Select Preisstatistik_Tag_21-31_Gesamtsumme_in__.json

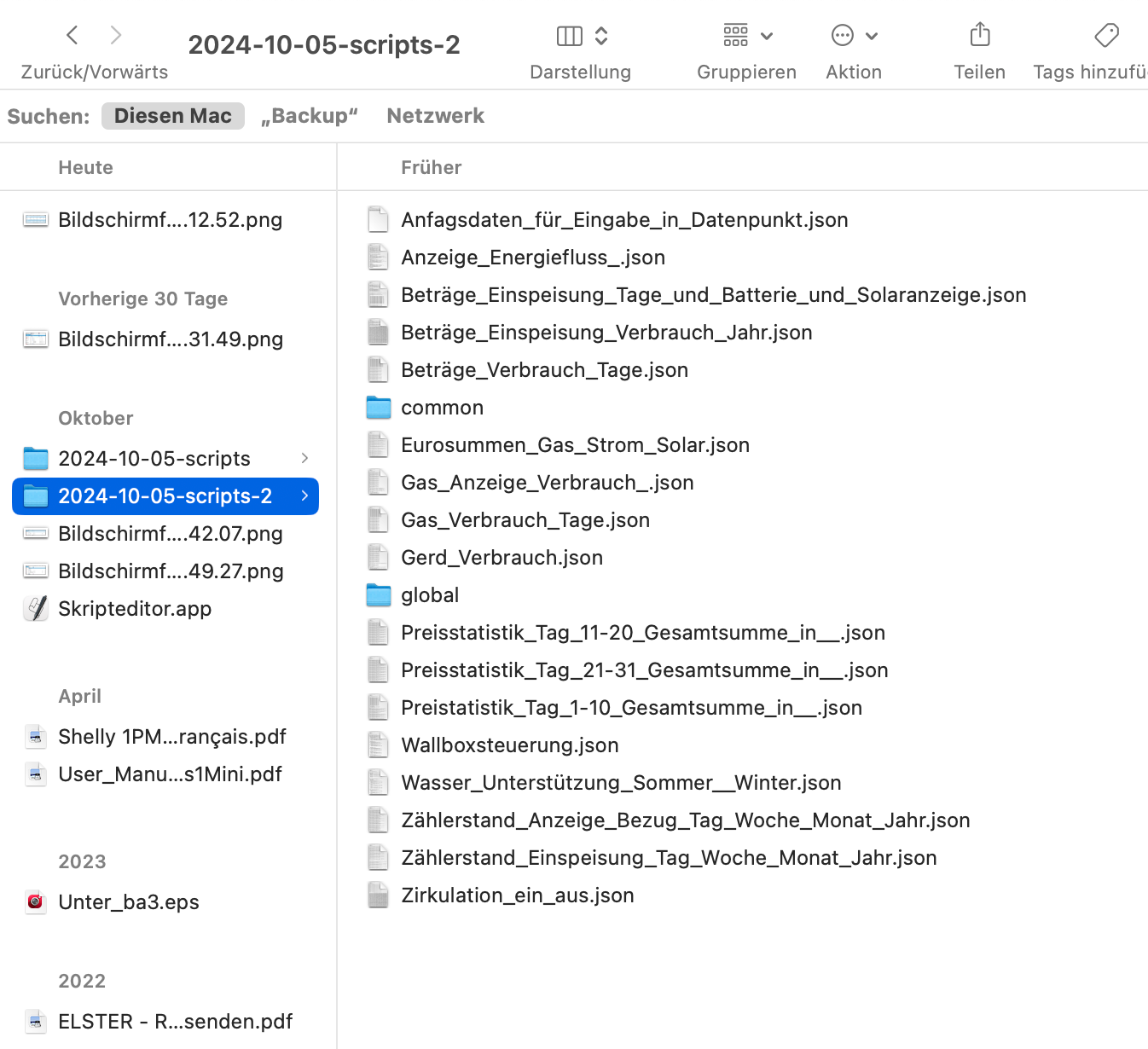(645, 670)
